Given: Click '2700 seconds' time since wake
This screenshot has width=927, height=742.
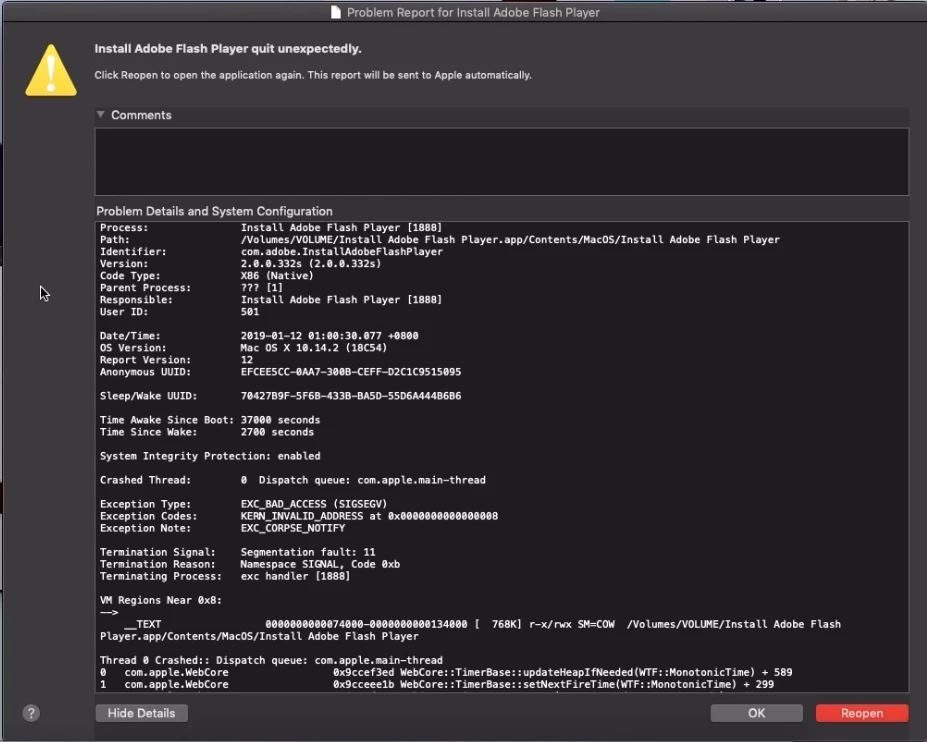Looking at the screenshot, I should point(277,432).
